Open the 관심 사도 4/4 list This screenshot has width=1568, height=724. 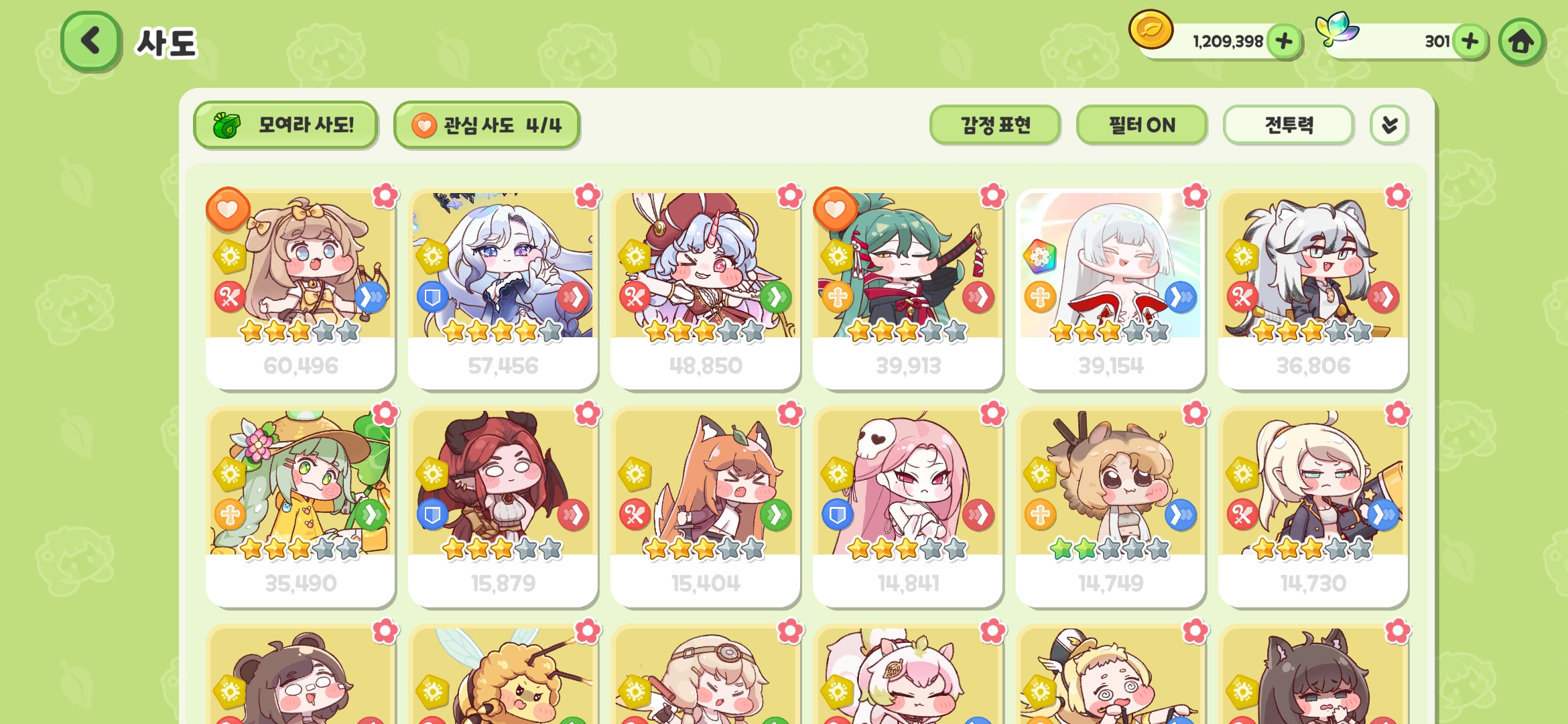486,125
